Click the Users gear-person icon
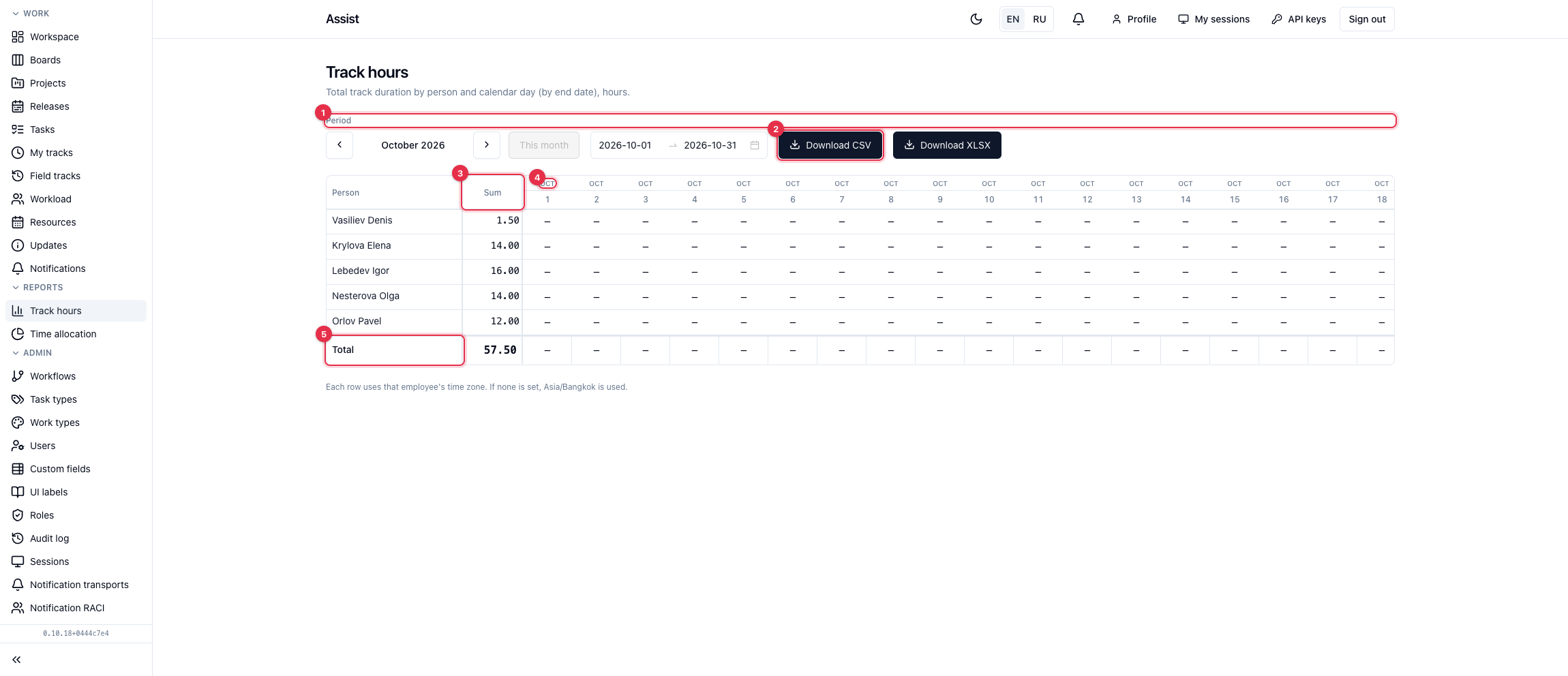Image resolution: width=1568 pixels, height=676 pixels. [x=18, y=446]
